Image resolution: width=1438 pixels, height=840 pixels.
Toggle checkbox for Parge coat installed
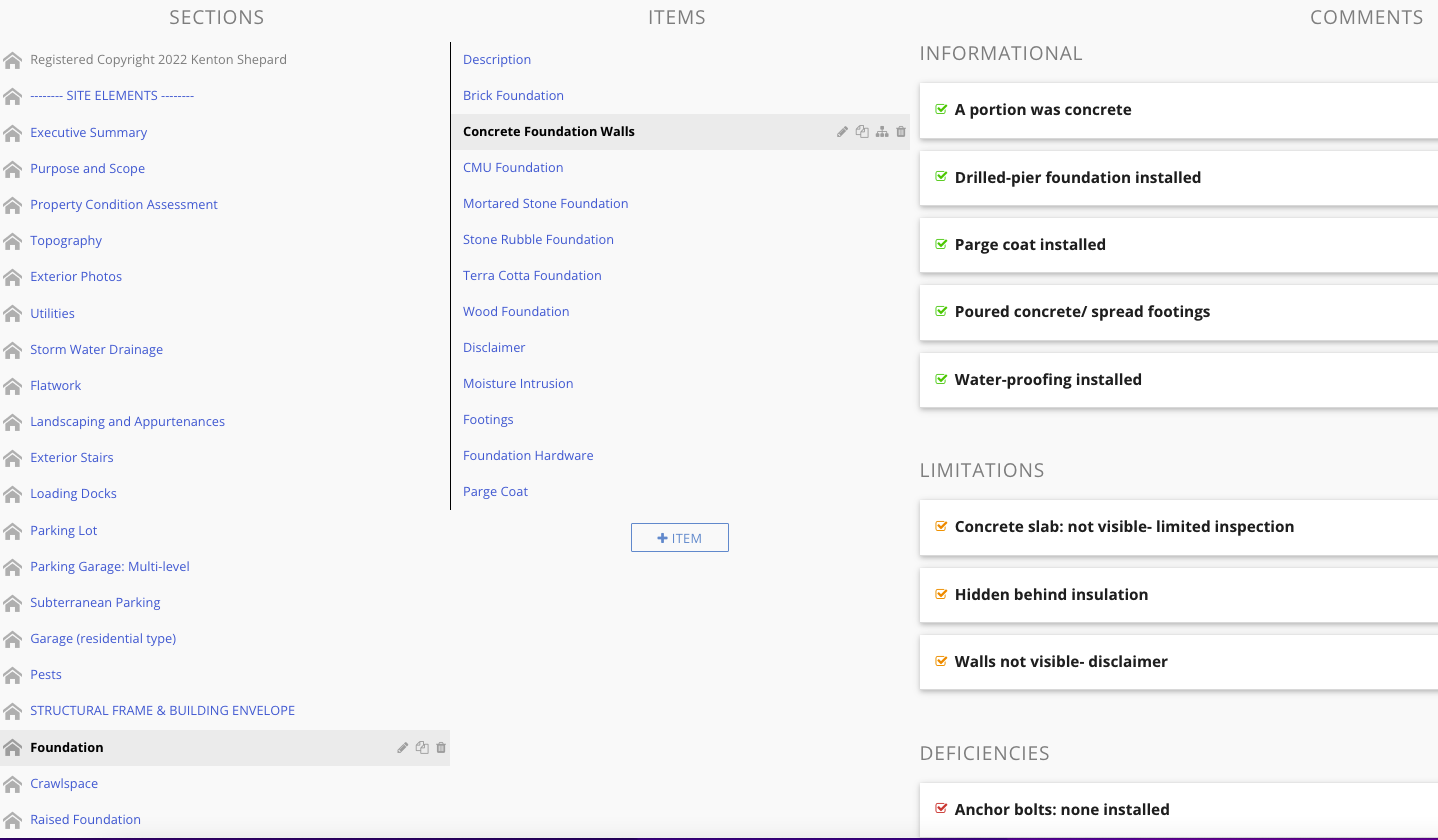tap(940, 244)
